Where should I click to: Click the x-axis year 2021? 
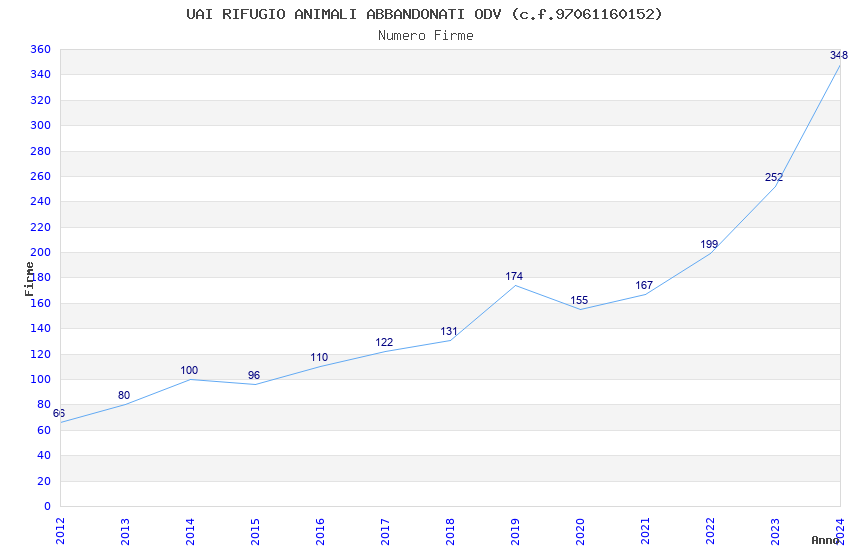[x=646, y=531]
